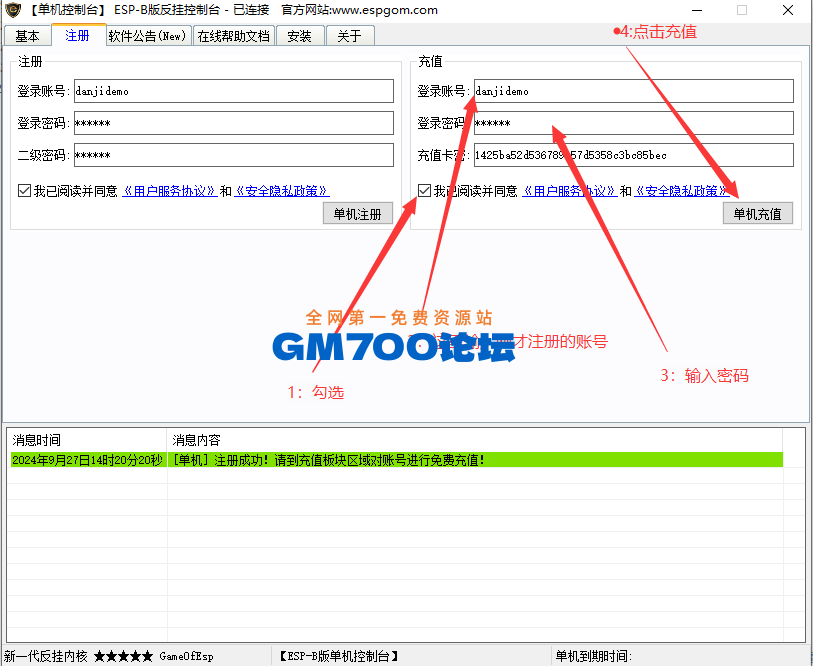Image resolution: width=813 pixels, height=666 pixels.
Task: Open the 在线帮助文档 tab
Action: 233,36
